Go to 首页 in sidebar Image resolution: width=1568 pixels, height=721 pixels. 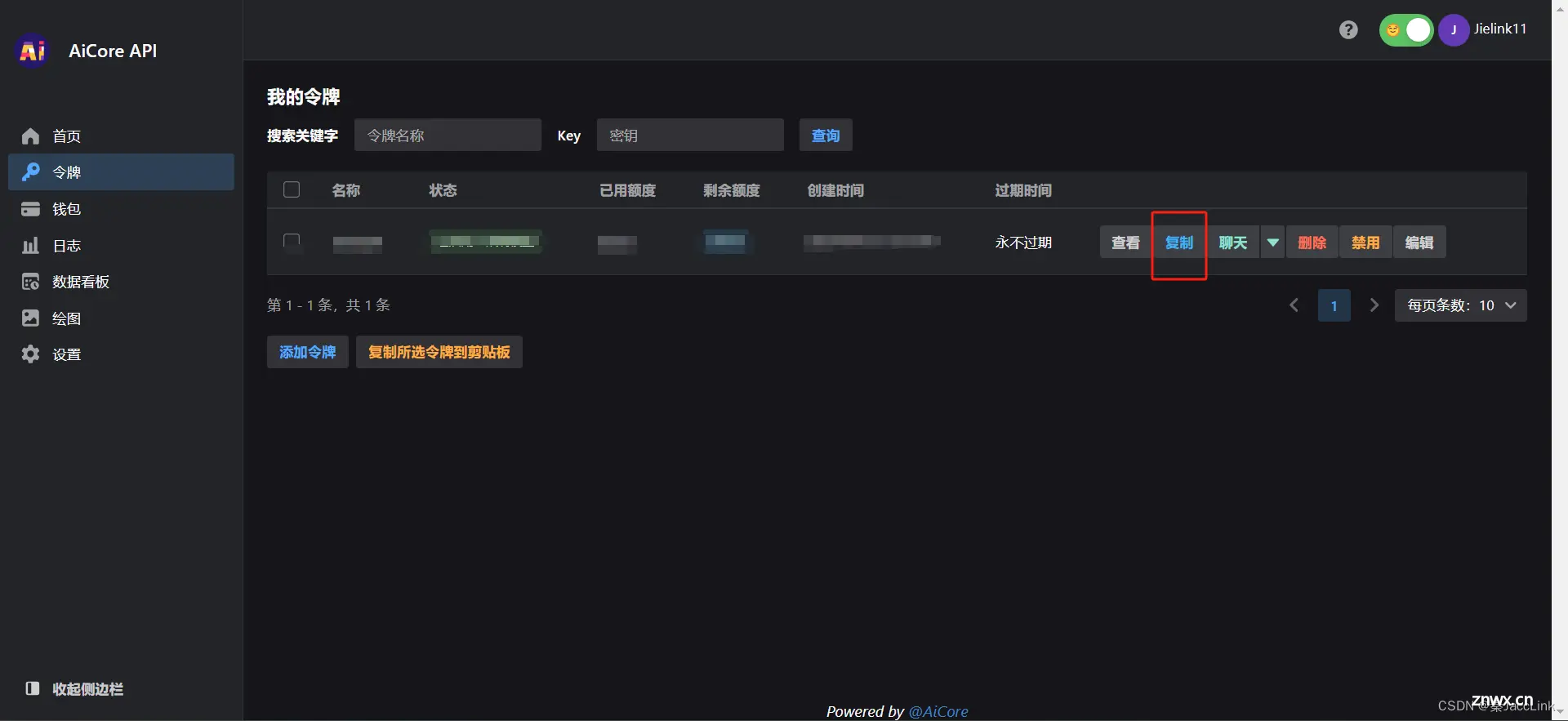pyautogui.click(x=121, y=136)
